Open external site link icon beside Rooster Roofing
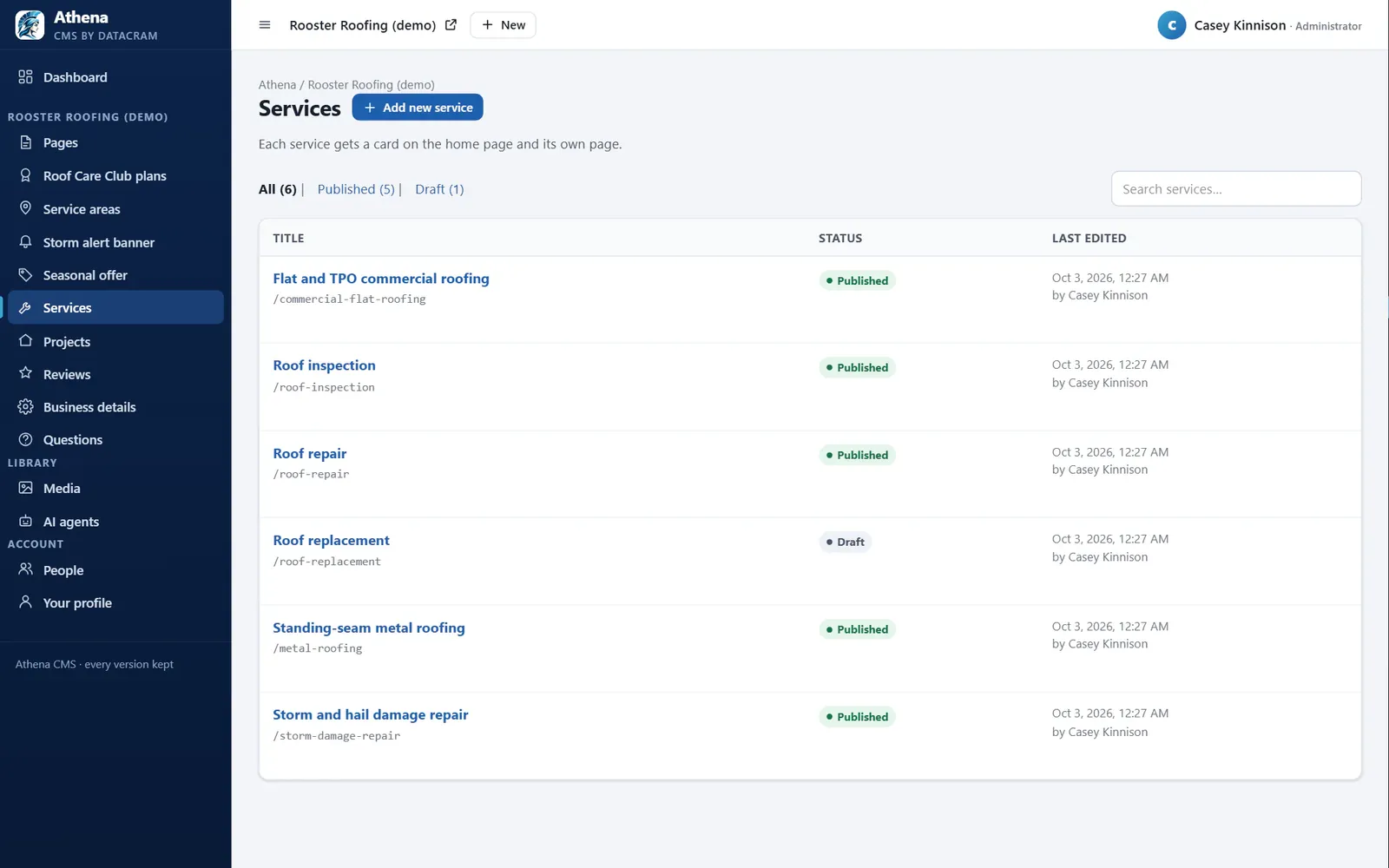The height and width of the screenshot is (868, 1389). click(451, 25)
